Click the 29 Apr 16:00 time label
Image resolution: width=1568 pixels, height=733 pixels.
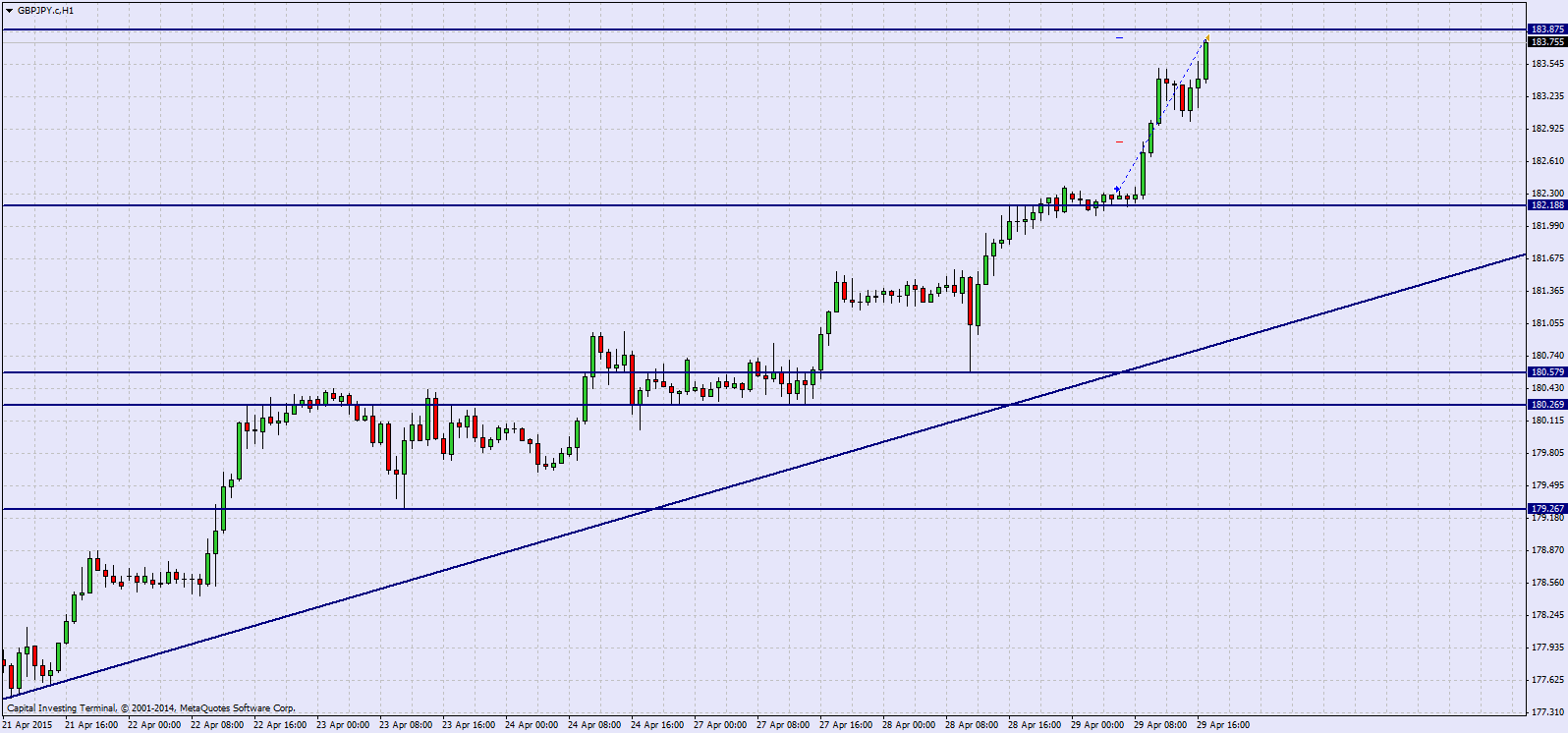1223,725
